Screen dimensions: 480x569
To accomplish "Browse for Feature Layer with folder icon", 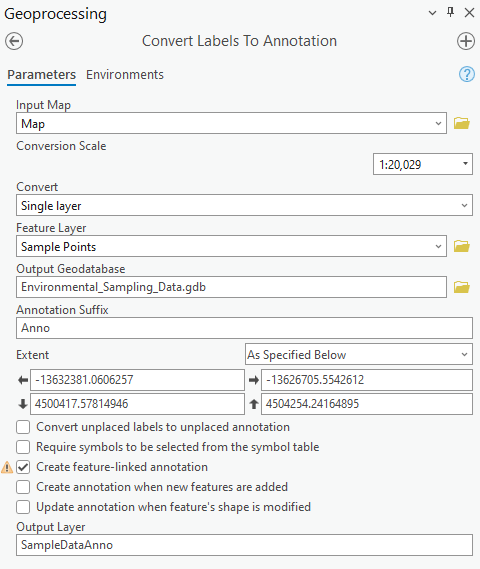I will [461, 246].
